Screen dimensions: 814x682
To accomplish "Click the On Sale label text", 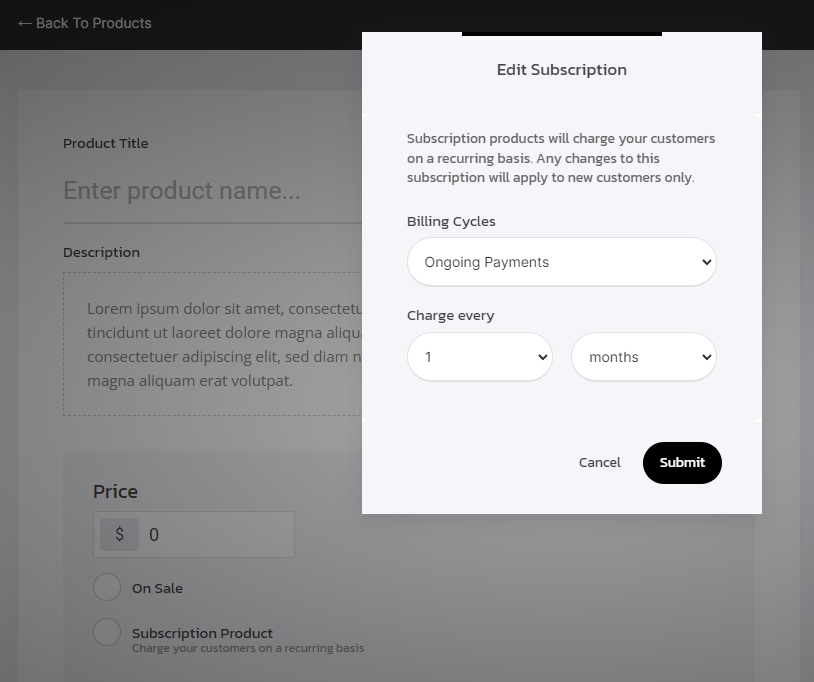I will (157, 589).
